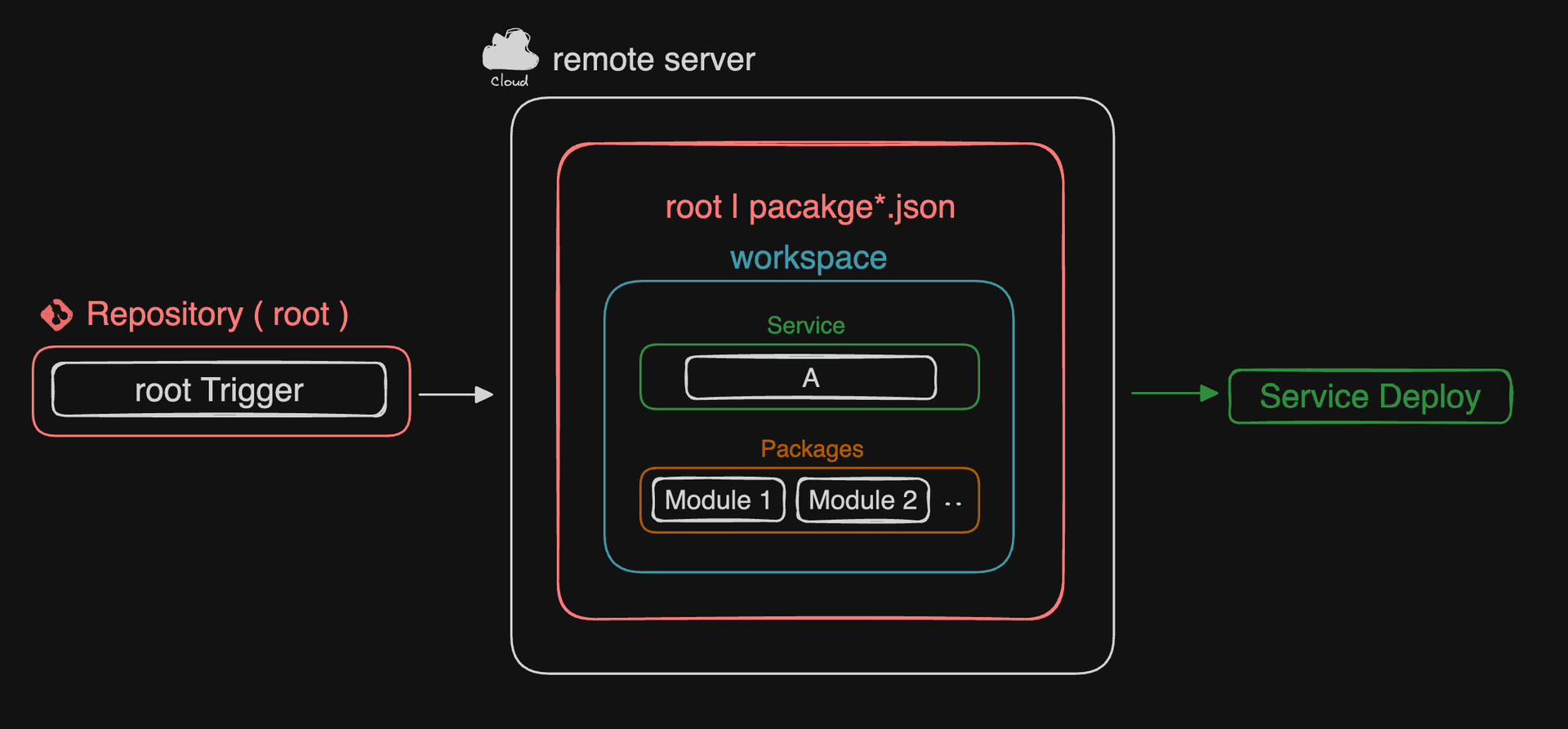Click the small handwritten "Cloud" caption
The width and height of the screenshot is (1568, 729).
(x=509, y=81)
